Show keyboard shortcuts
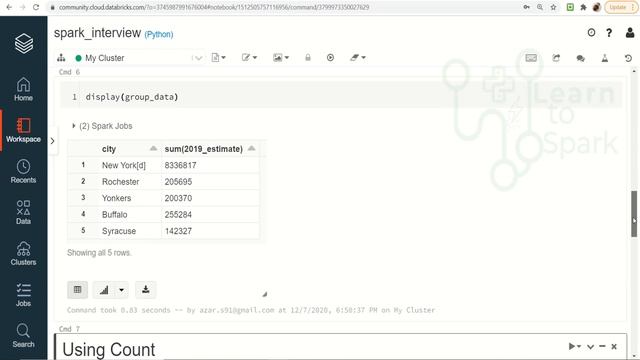This screenshot has width=640, height=360. (x=531, y=58)
